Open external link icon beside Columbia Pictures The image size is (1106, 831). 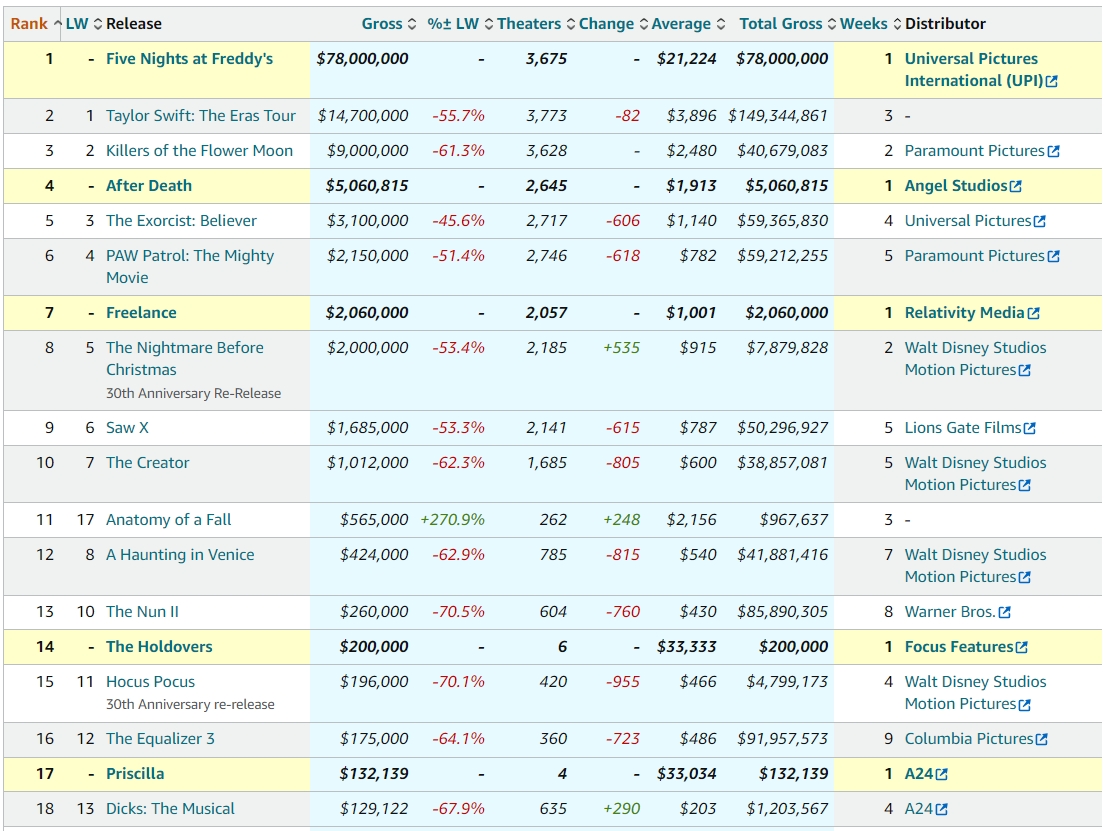(1042, 739)
